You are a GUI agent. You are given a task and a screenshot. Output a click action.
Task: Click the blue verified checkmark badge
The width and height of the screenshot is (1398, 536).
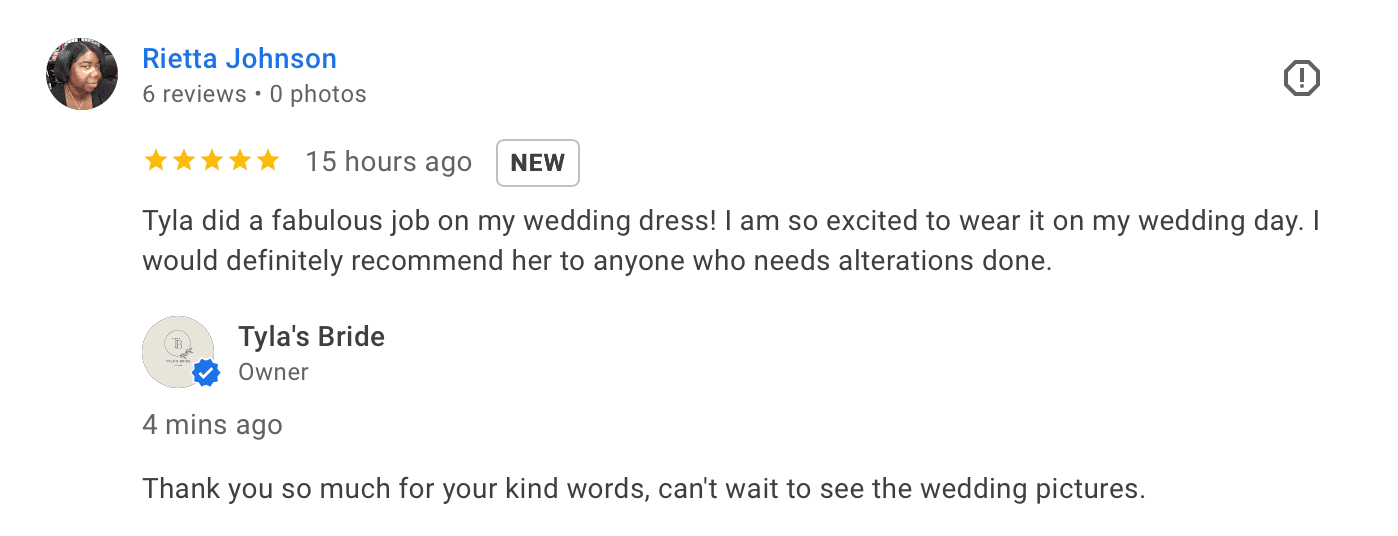(x=206, y=373)
